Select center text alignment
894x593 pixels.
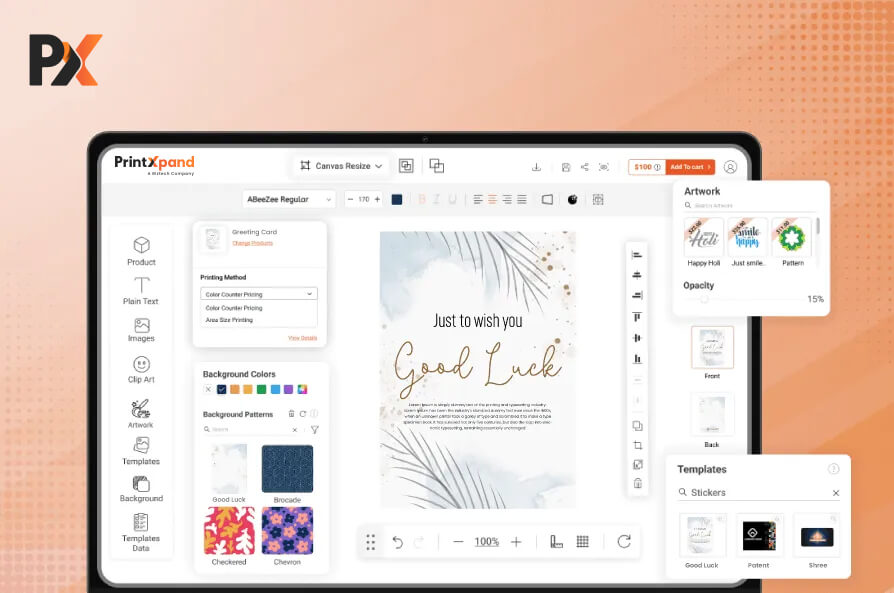[492, 199]
